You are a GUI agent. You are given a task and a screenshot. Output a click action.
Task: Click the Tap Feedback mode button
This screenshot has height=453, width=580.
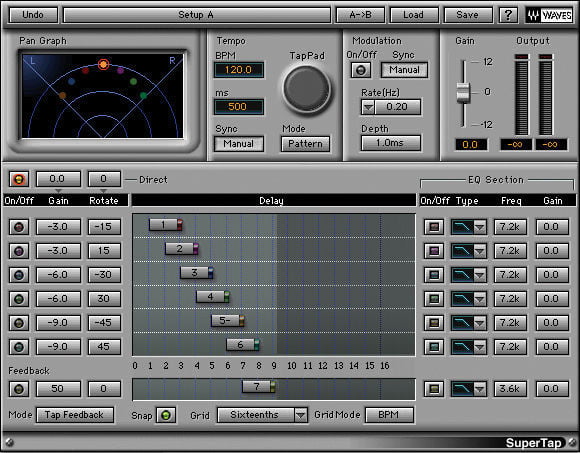(75, 415)
